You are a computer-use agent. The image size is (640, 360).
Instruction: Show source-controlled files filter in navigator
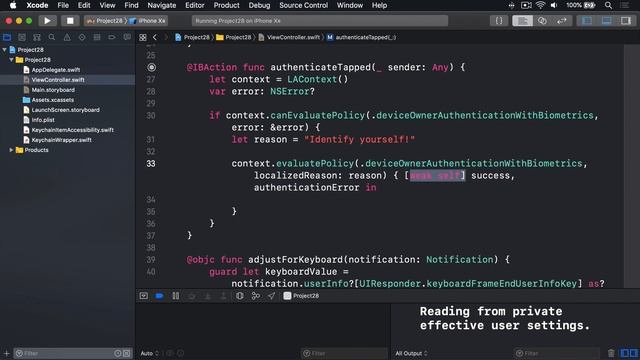pos(127,353)
